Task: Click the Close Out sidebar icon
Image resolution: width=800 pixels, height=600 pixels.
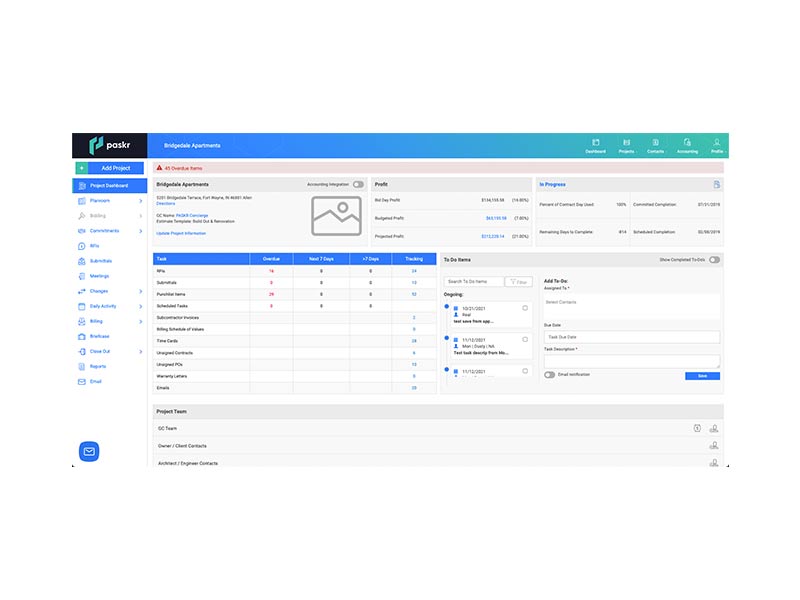Action: tap(82, 352)
